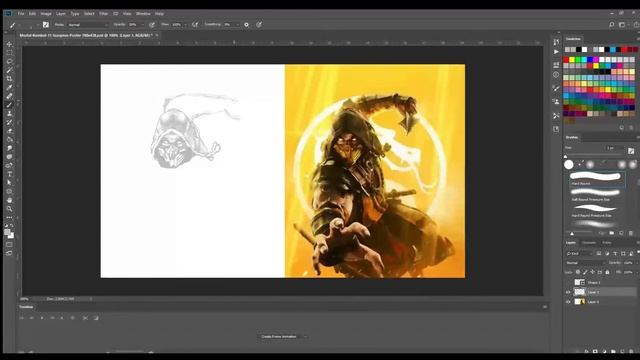The width and height of the screenshot is (640, 360).
Task: Select the Lasso tool
Action: [x=9, y=61]
